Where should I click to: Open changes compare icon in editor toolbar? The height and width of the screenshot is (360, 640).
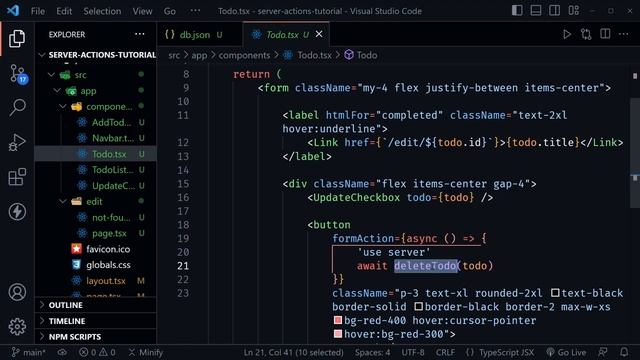tap(586, 34)
